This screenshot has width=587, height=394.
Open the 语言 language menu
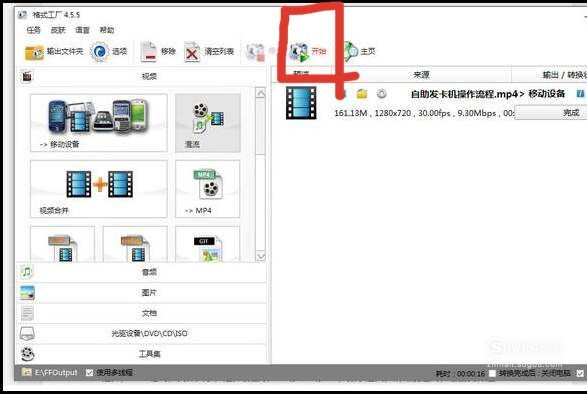(82, 30)
